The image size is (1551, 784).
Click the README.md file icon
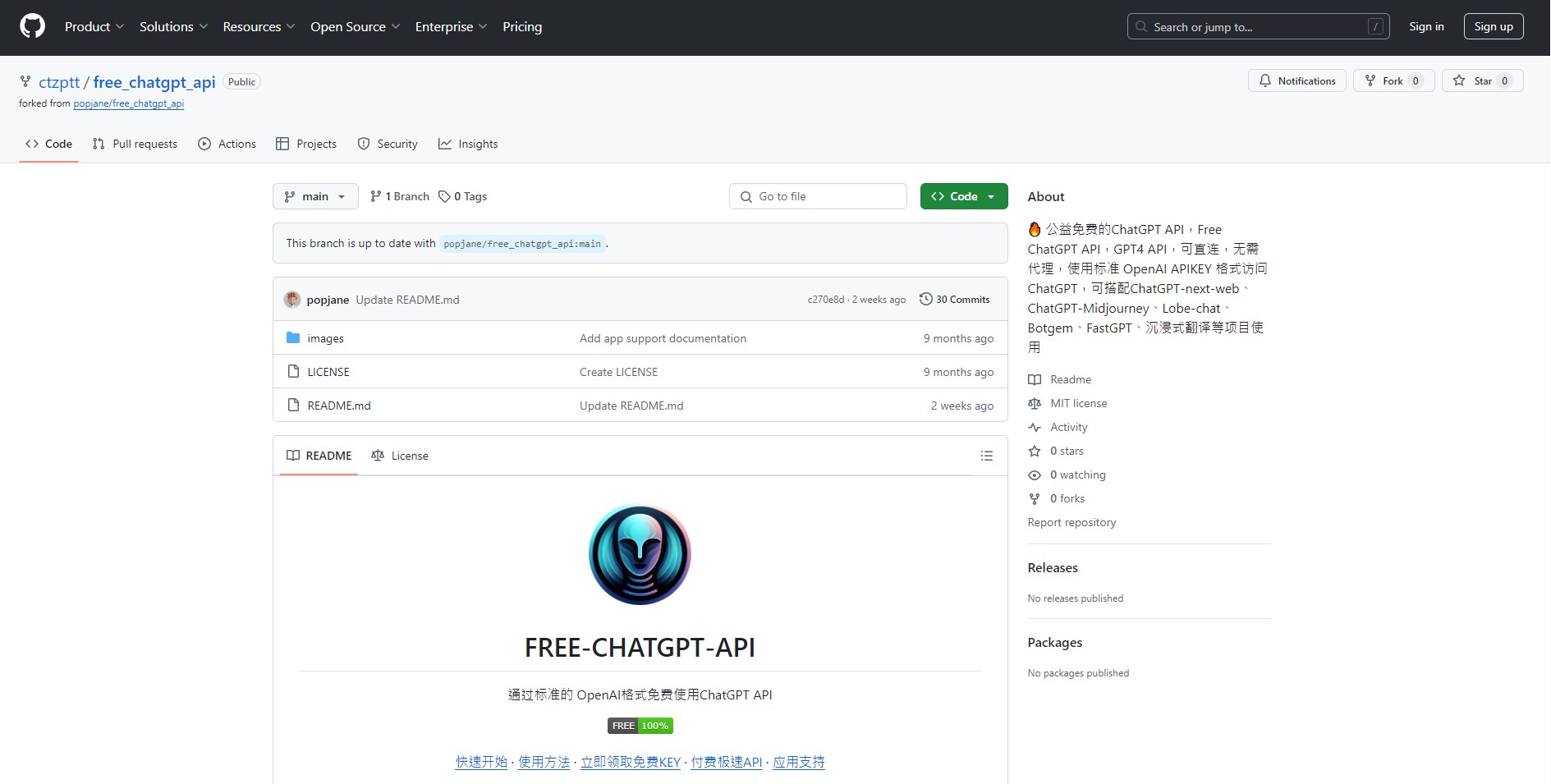pos(293,405)
